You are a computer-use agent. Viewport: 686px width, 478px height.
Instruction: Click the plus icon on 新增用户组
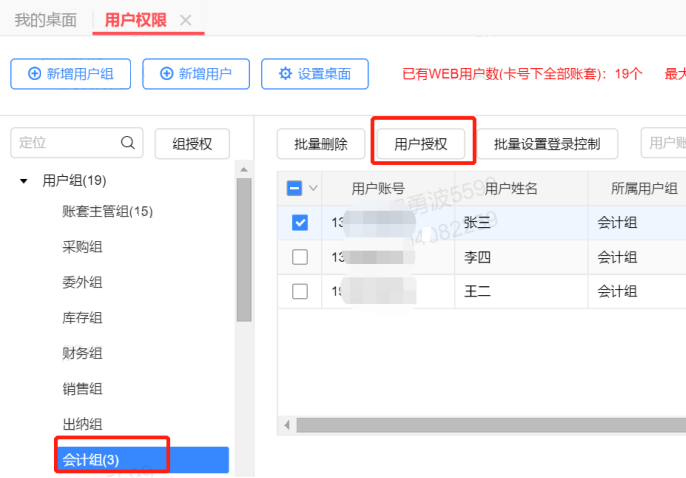click(x=35, y=73)
